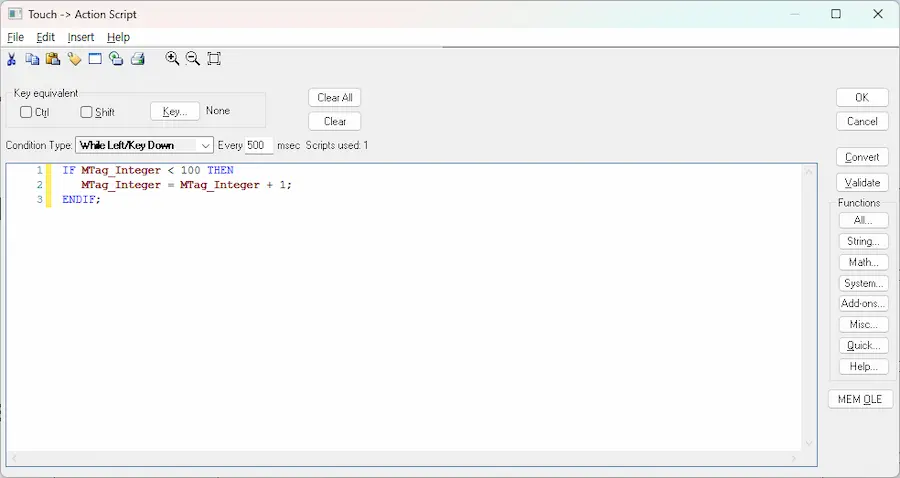
Task: Click the Zoom In magnifier
Action: tap(172, 58)
